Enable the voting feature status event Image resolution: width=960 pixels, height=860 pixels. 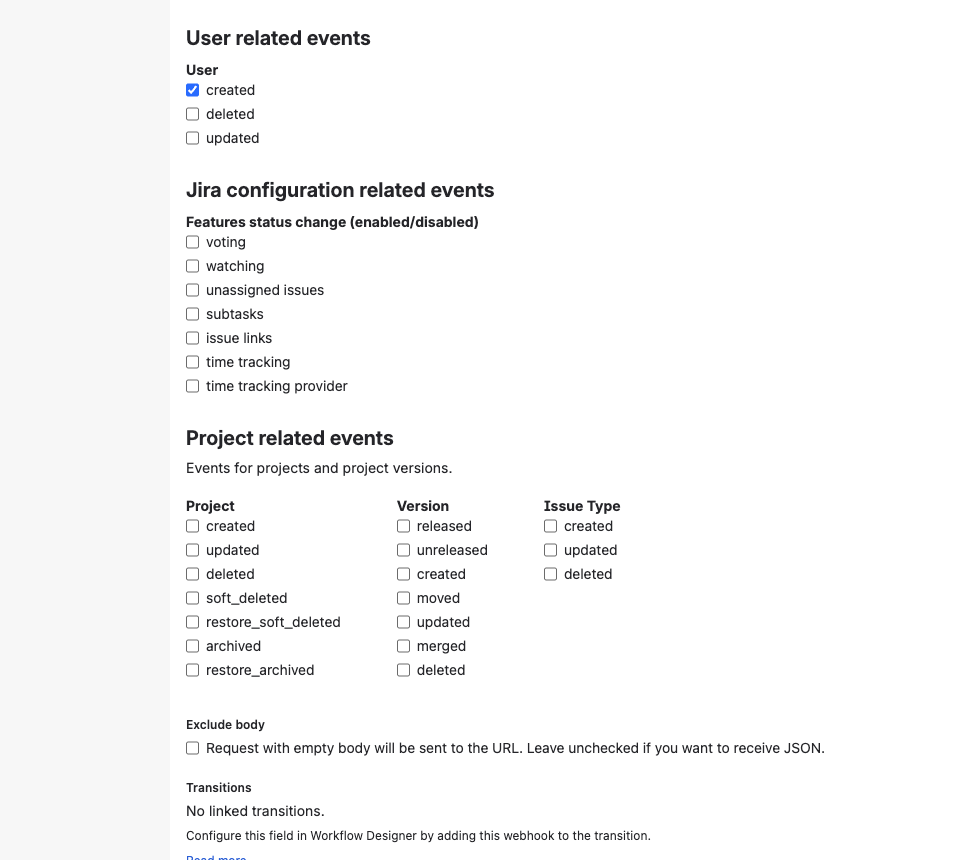pyautogui.click(x=192, y=242)
